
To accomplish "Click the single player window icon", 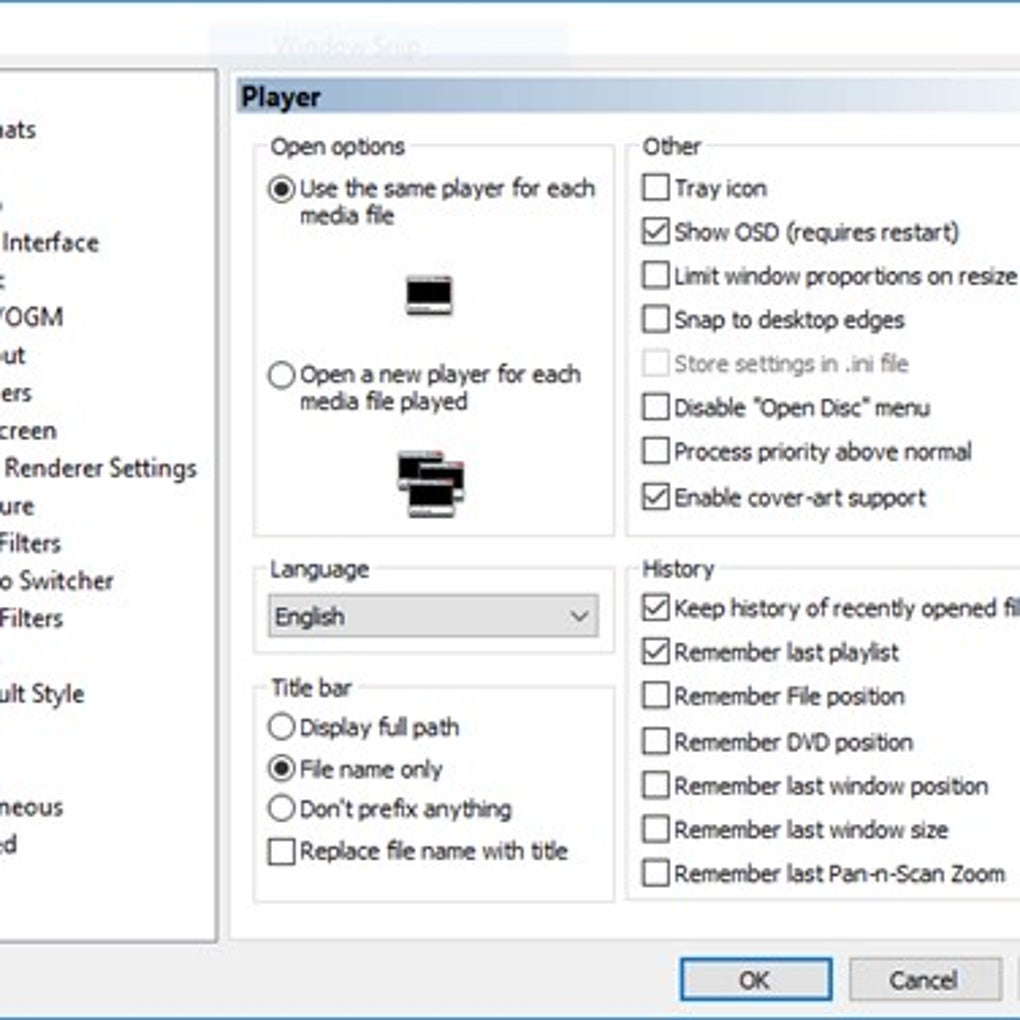I will (429, 295).
